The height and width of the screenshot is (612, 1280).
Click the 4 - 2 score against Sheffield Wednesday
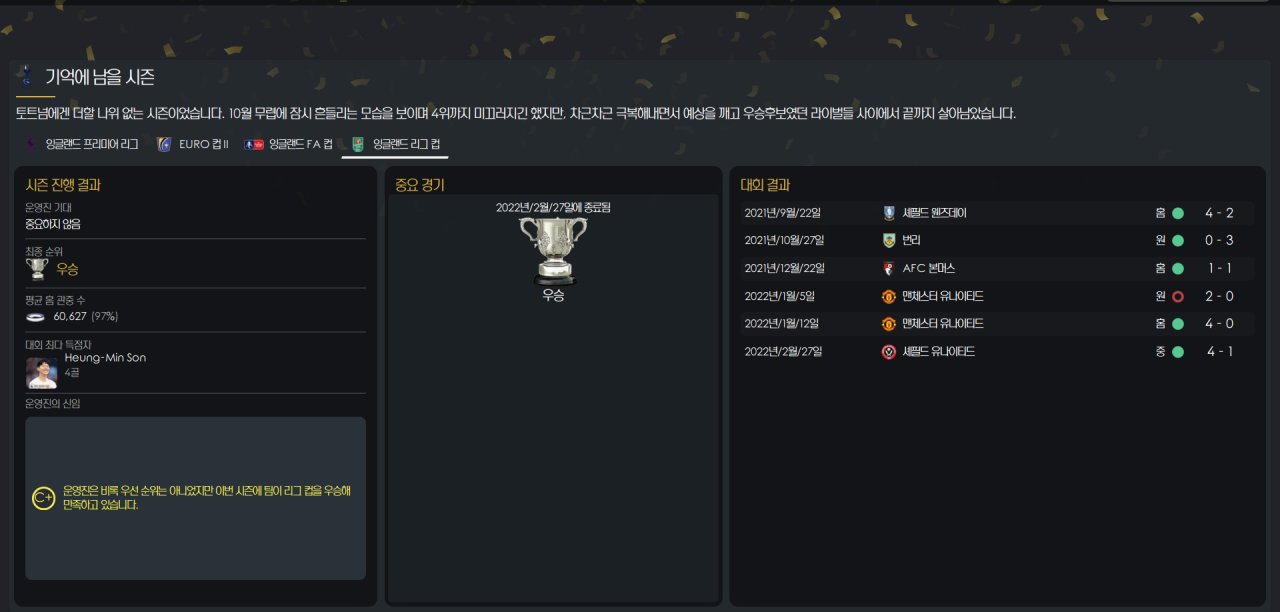point(1219,213)
